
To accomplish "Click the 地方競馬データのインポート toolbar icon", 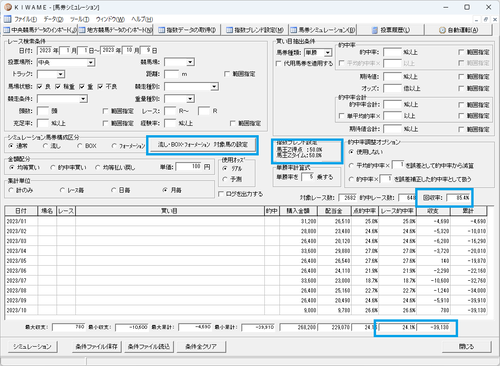I will [82, 30].
